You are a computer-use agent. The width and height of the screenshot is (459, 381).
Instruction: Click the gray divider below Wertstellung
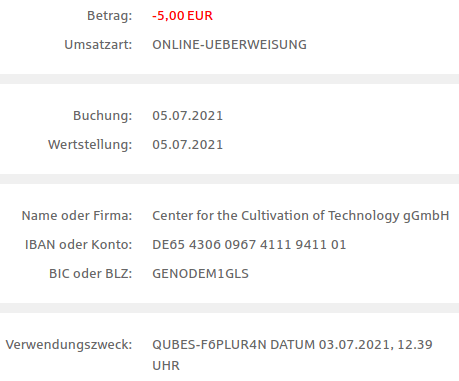pos(229,179)
